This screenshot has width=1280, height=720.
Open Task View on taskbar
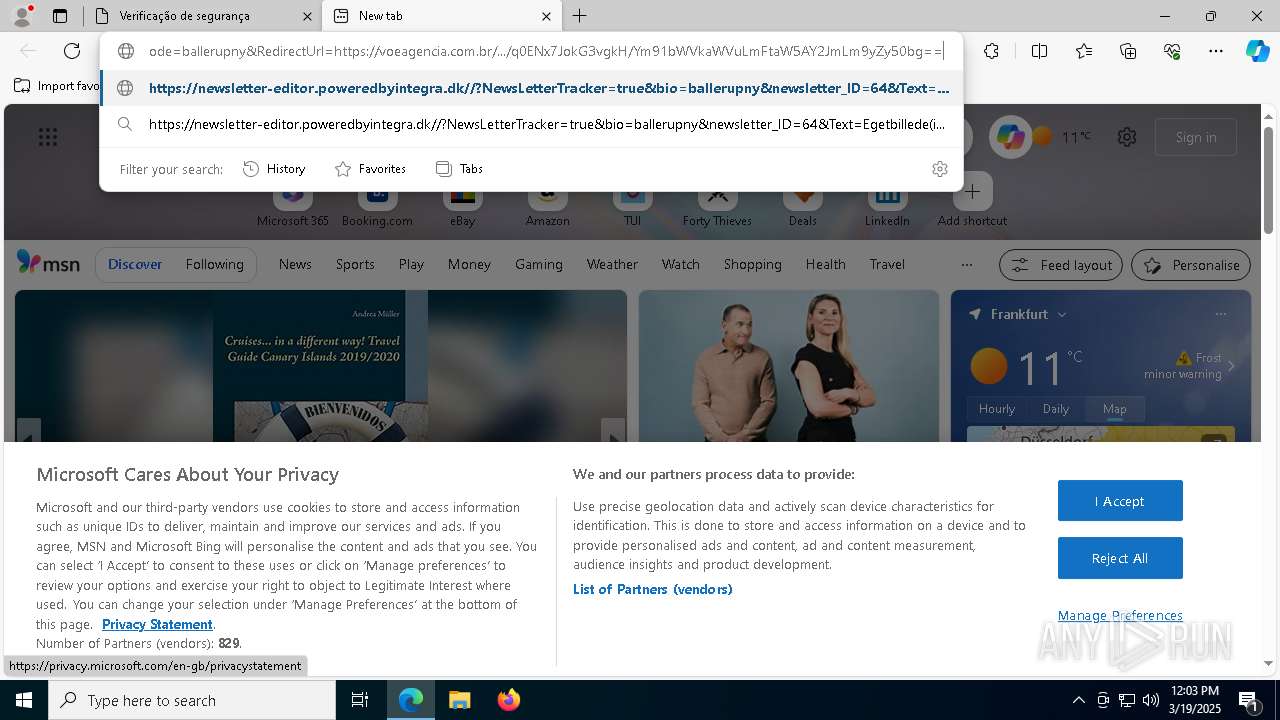click(361, 700)
